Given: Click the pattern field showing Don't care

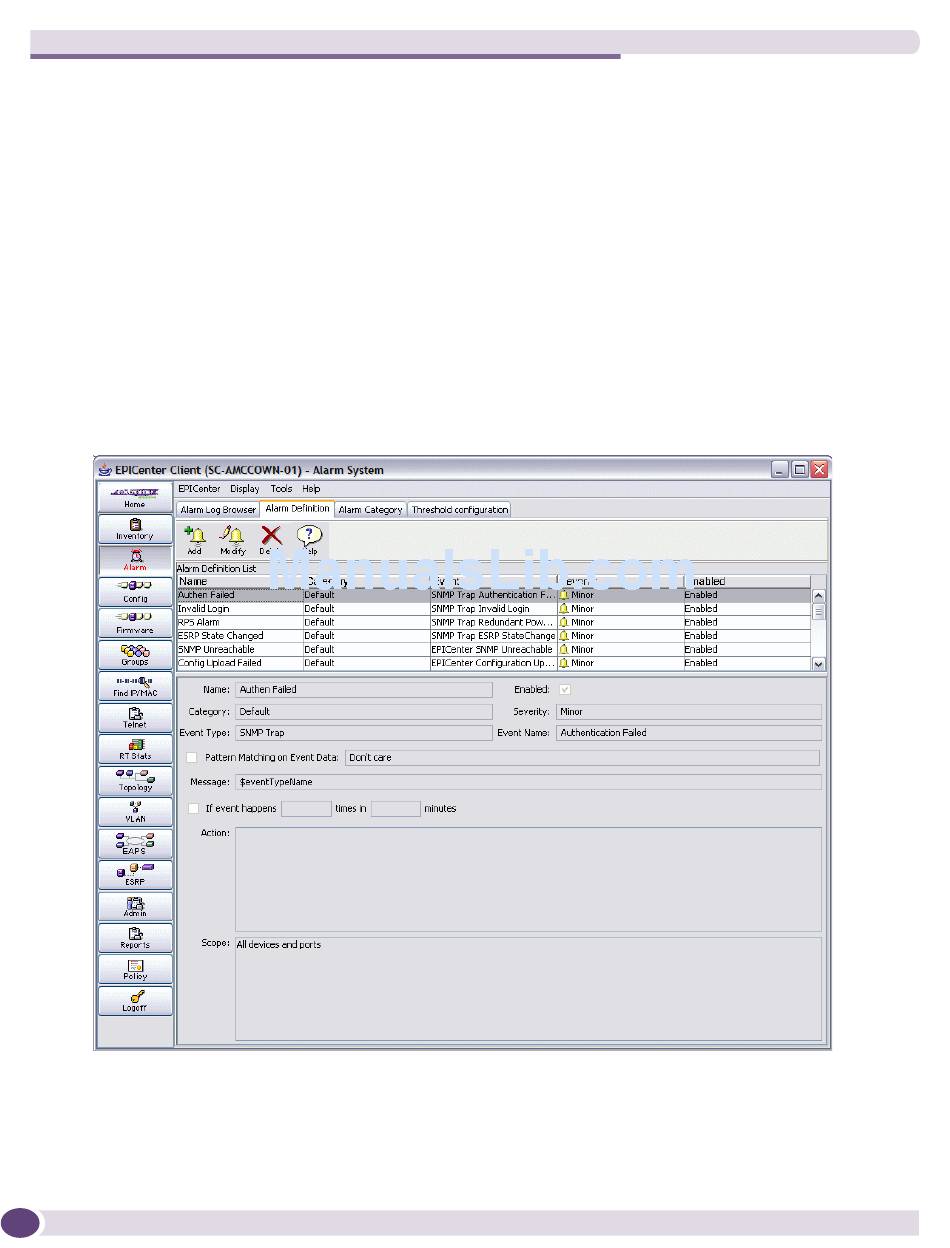Looking at the screenshot, I should [x=582, y=758].
